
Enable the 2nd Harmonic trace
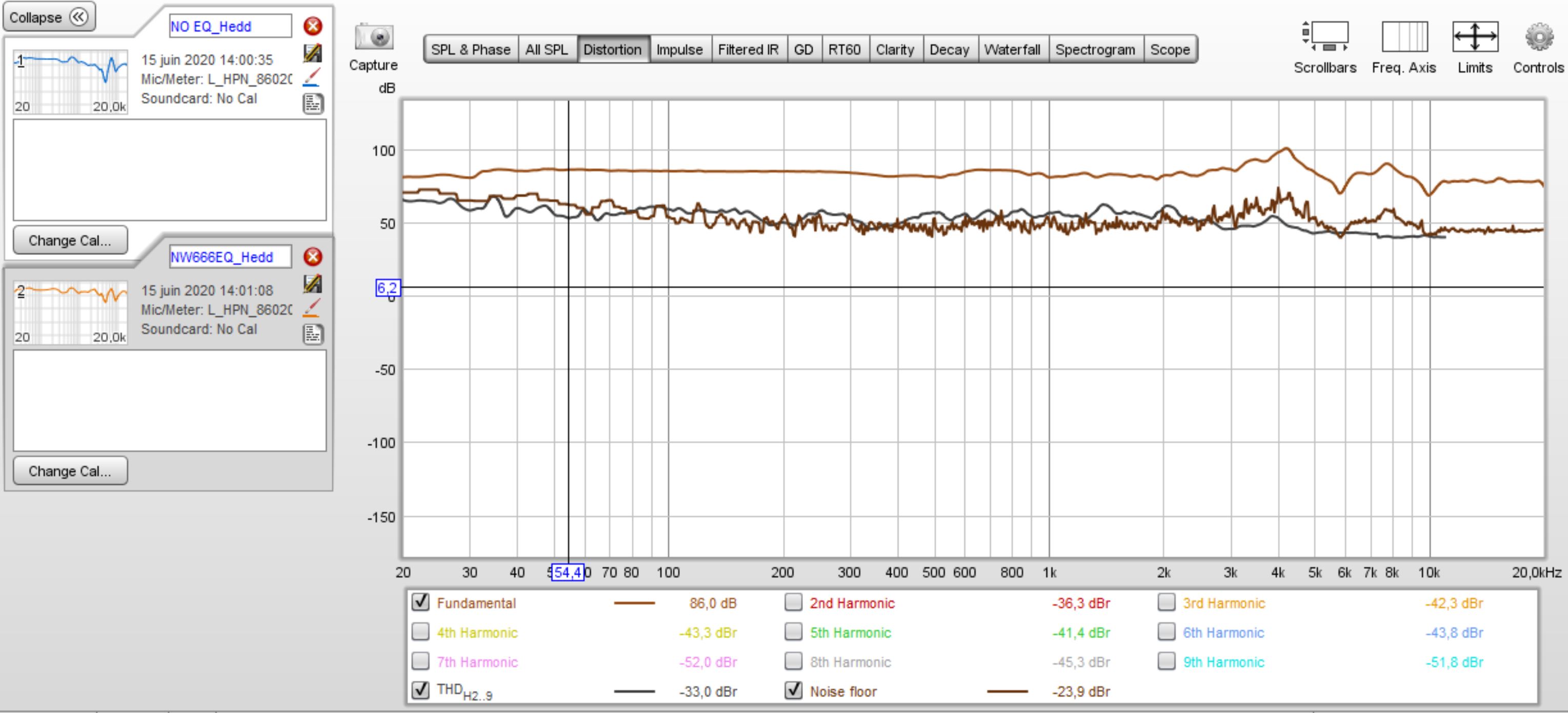tap(793, 602)
